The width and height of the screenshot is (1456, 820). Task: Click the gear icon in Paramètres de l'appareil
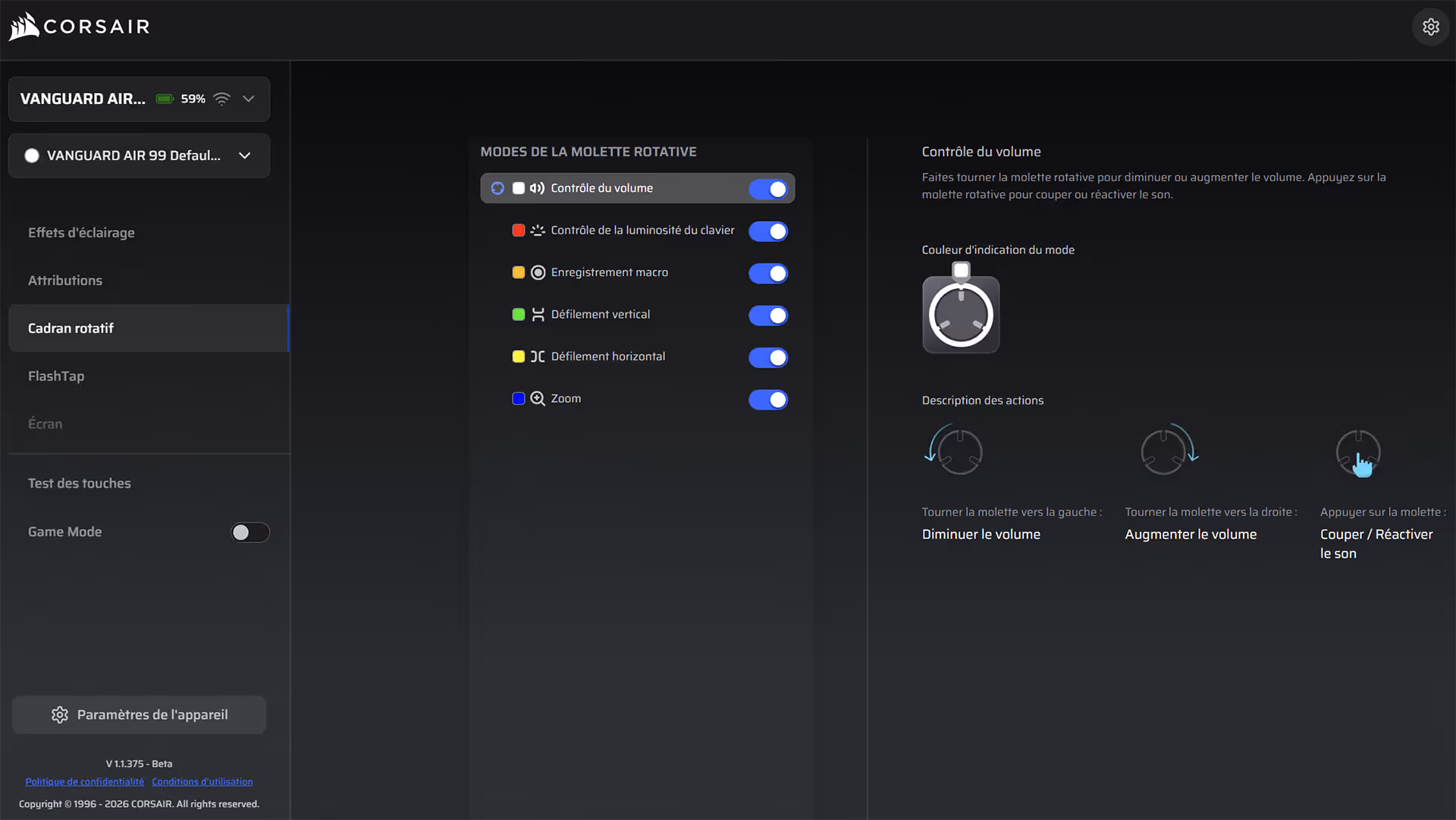tap(60, 715)
